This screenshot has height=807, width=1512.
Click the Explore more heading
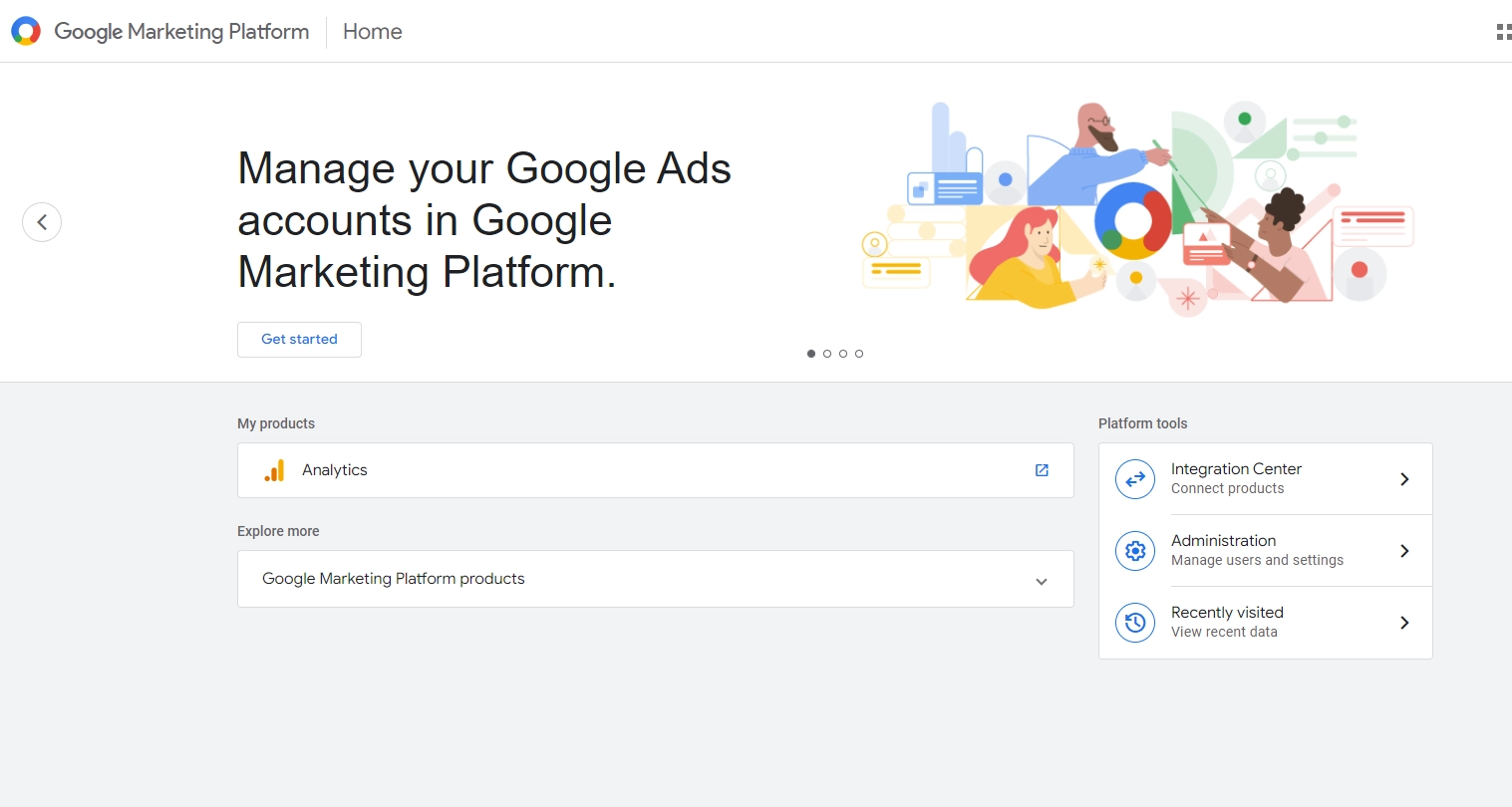278,531
